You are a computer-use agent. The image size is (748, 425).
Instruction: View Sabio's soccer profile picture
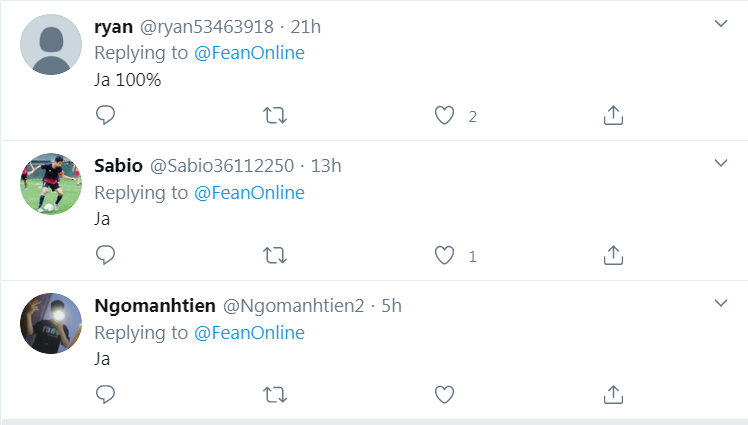[x=51, y=184]
